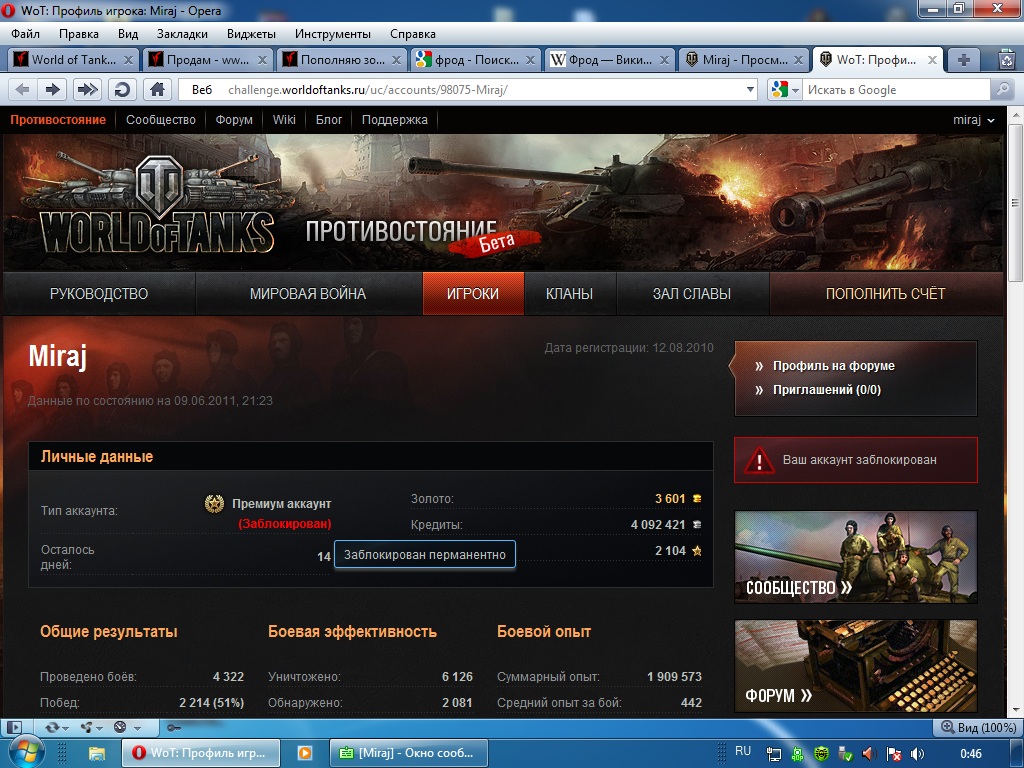The height and width of the screenshot is (768, 1024).
Task: Expand the miraj user menu
Action: pyautogui.click(x=973, y=120)
